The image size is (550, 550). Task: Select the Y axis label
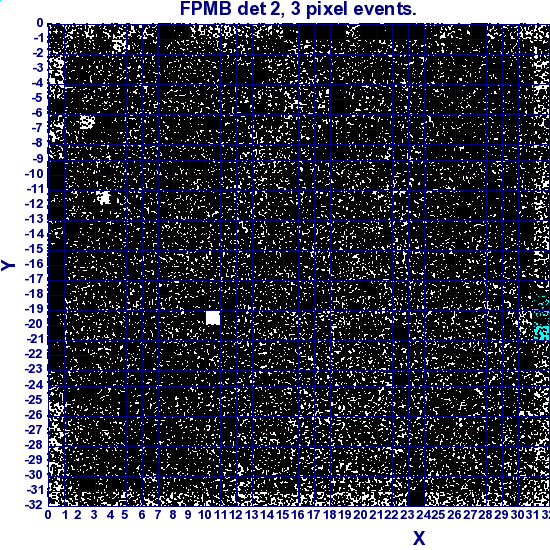[8, 265]
